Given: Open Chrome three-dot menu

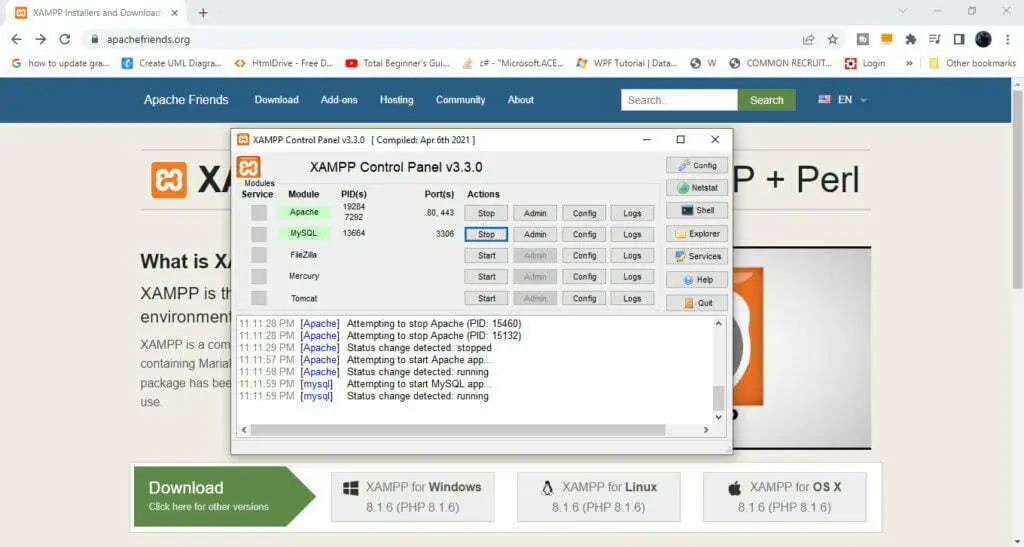Looking at the screenshot, I should [1008, 40].
